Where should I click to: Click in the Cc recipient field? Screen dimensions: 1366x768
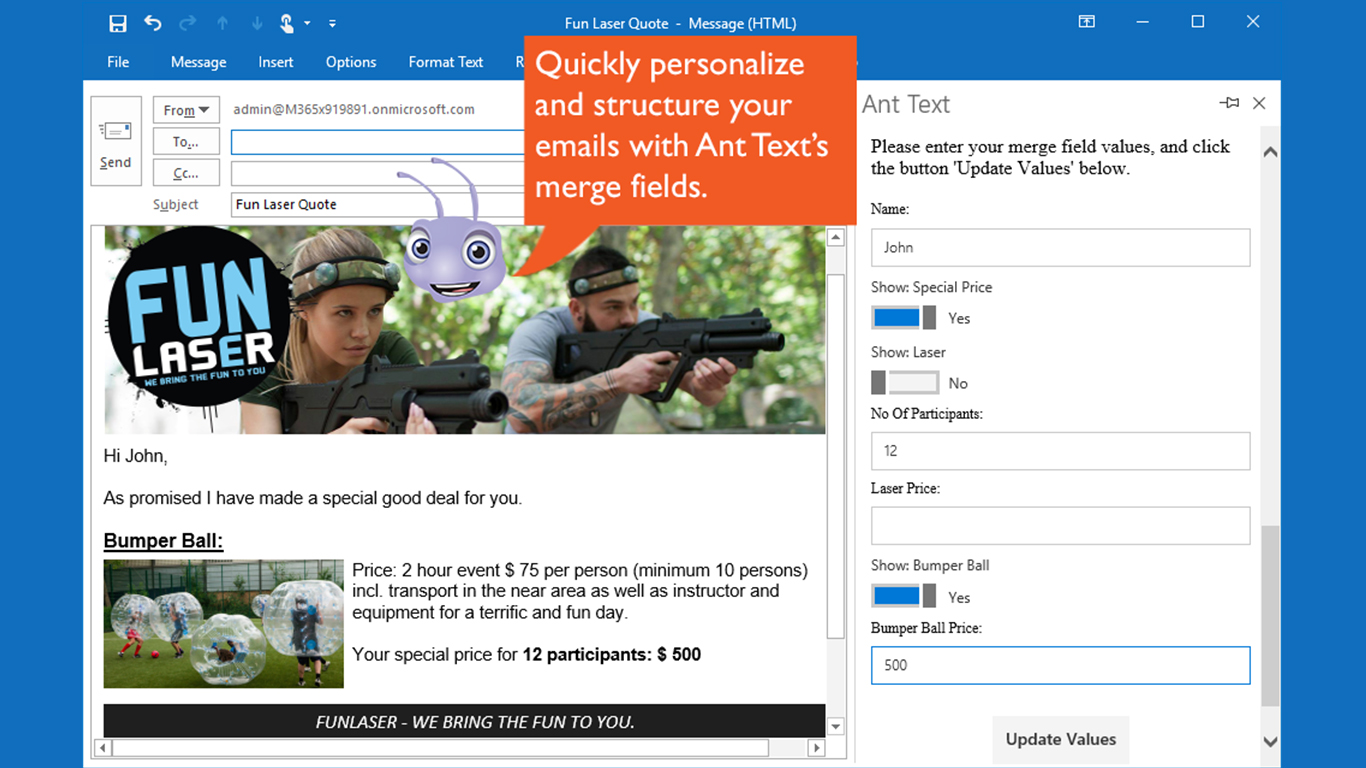(378, 173)
